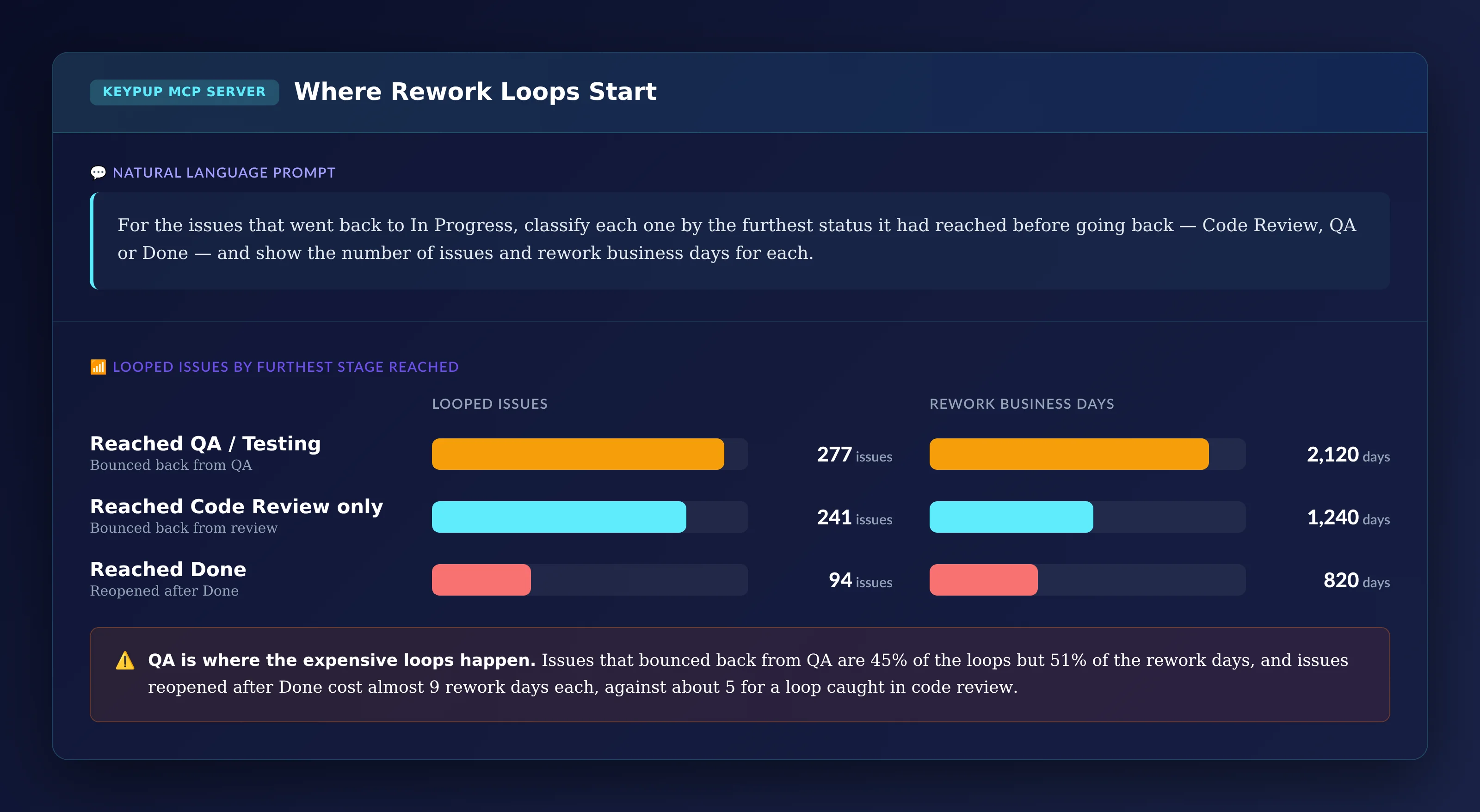Click the 820 days value
This screenshot has width=1480, height=812.
pyautogui.click(x=1357, y=581)
